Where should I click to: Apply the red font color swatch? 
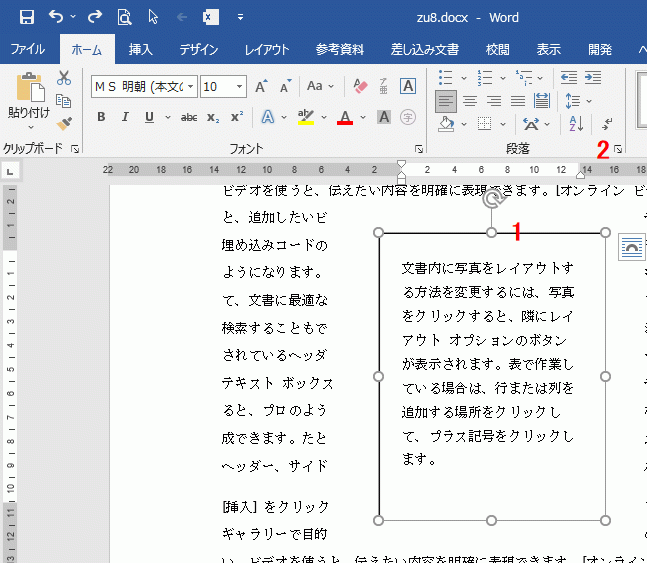click(x=345, y=118)
